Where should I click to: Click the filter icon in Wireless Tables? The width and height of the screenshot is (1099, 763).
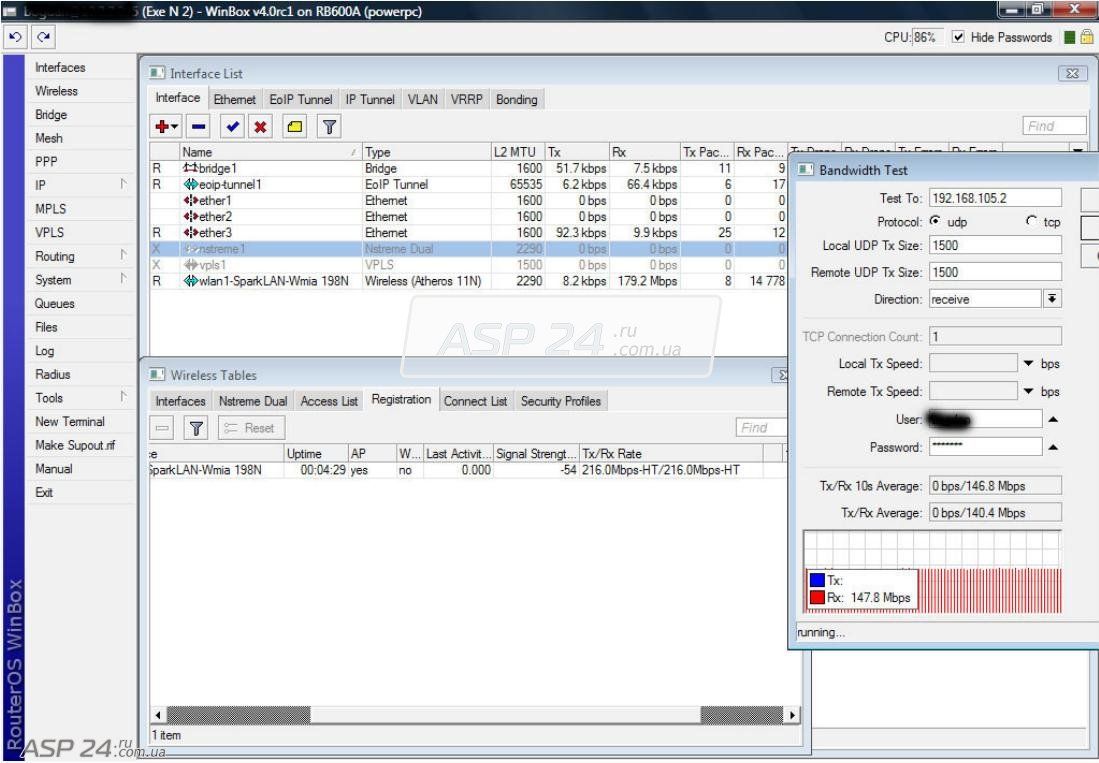point(196,428)
